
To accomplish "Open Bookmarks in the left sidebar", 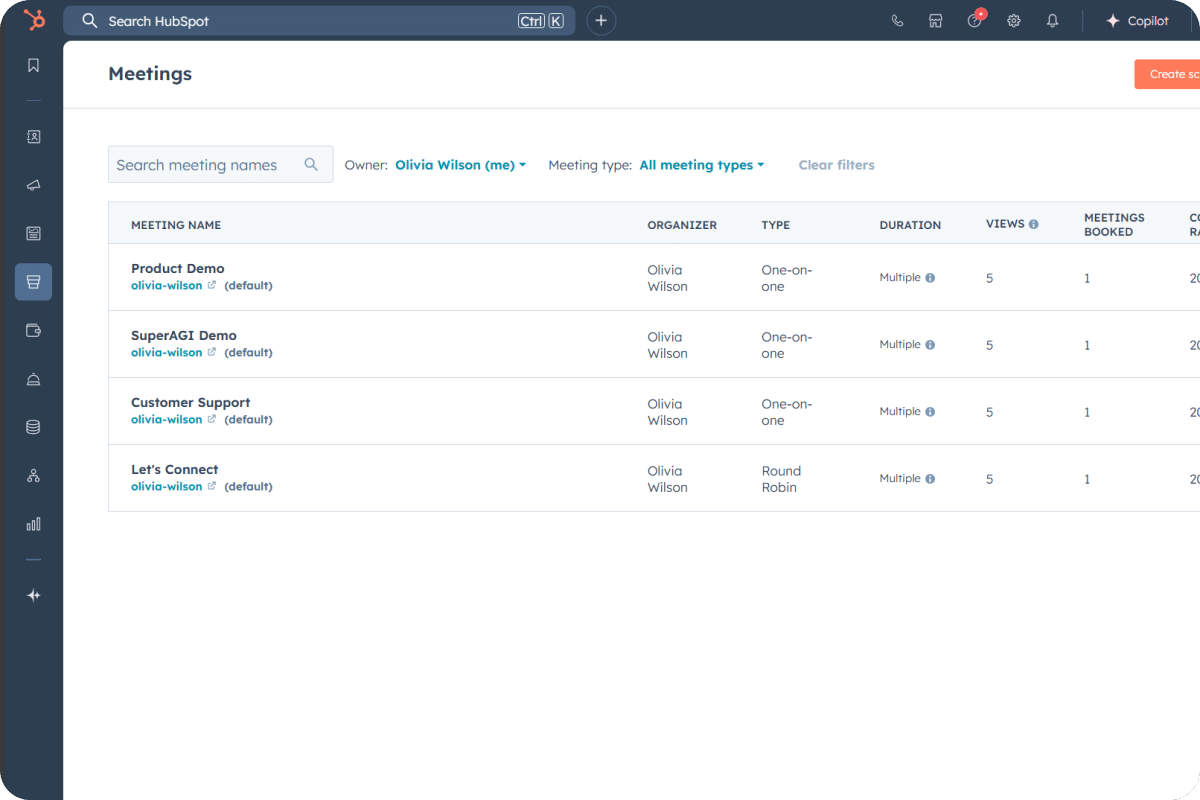I will [x=33, y=65].
